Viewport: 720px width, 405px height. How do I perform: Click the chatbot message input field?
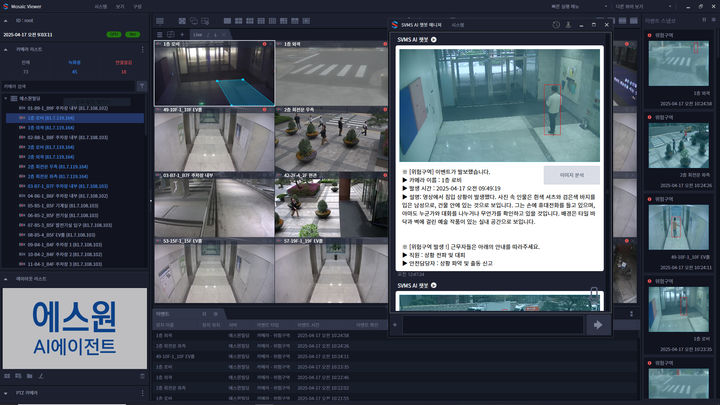[490, 324]
